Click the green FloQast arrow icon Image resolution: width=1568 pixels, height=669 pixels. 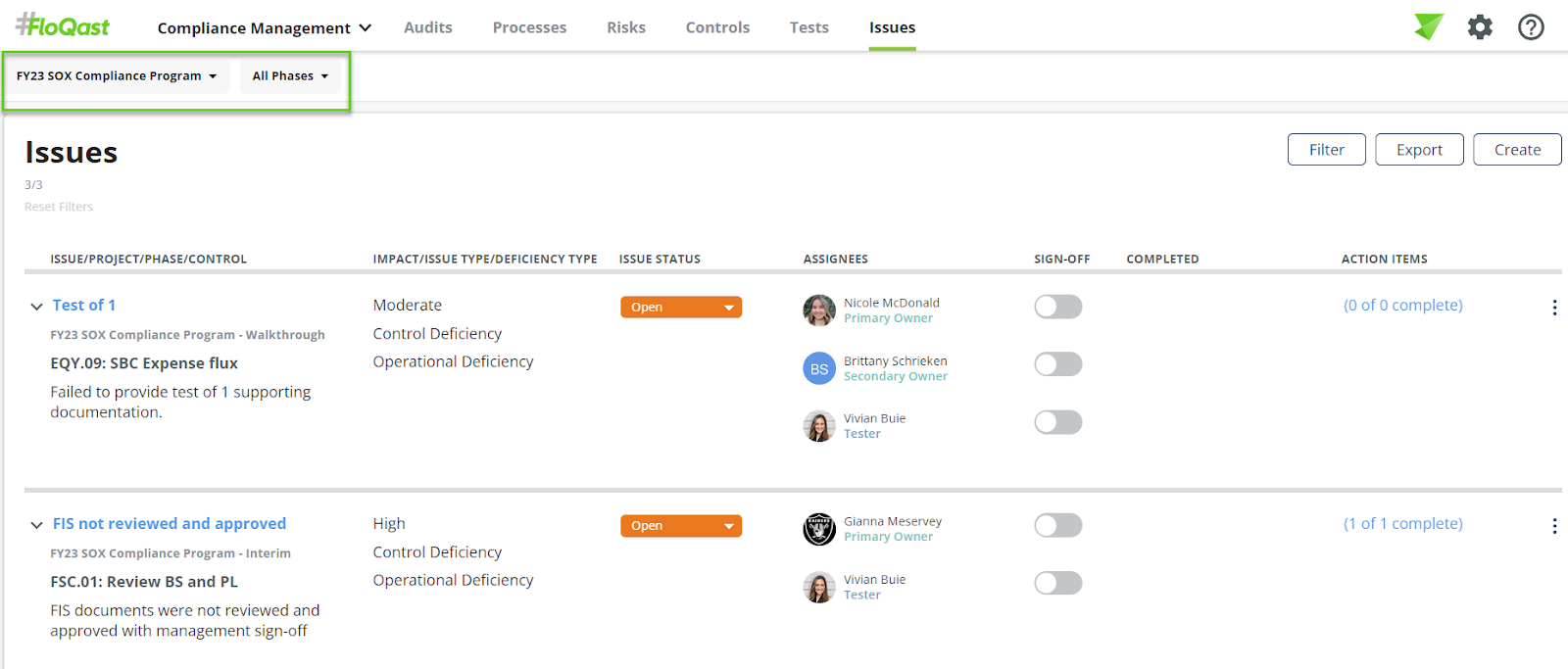click(x=1429, y=26)
